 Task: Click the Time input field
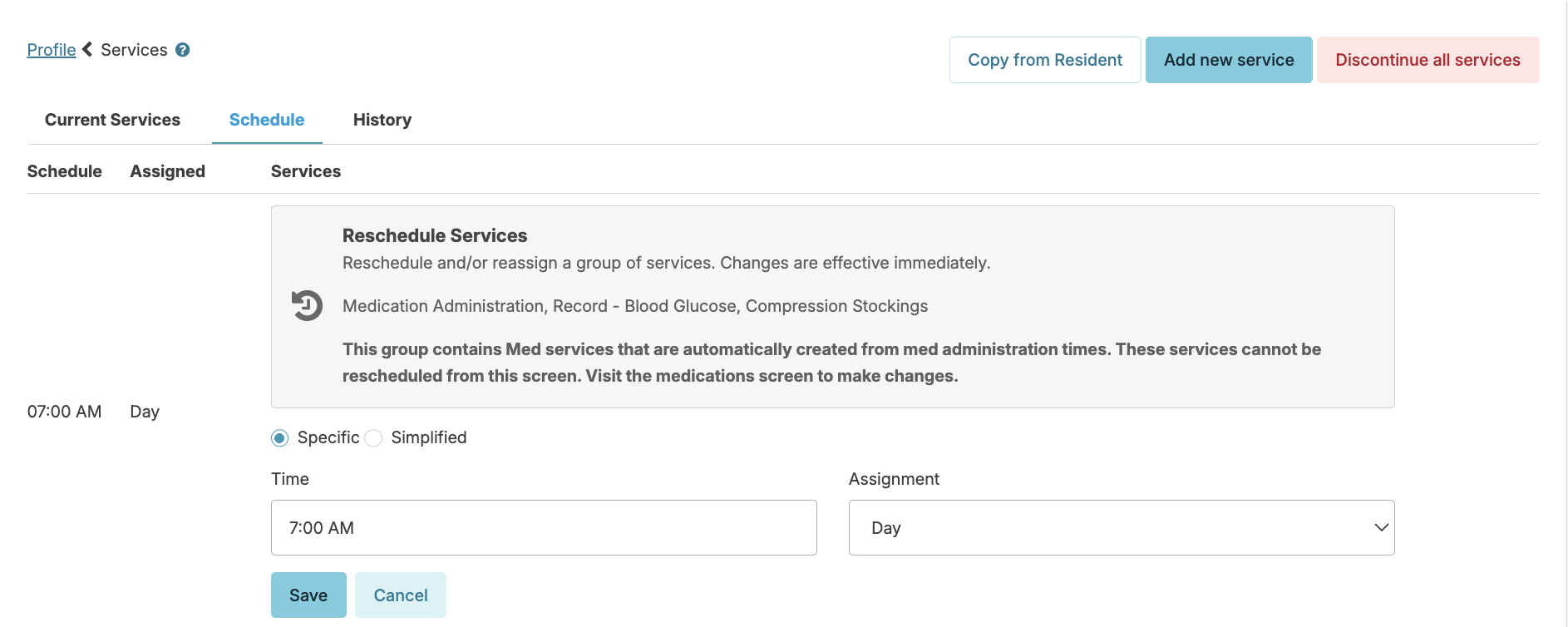[544, 527]
